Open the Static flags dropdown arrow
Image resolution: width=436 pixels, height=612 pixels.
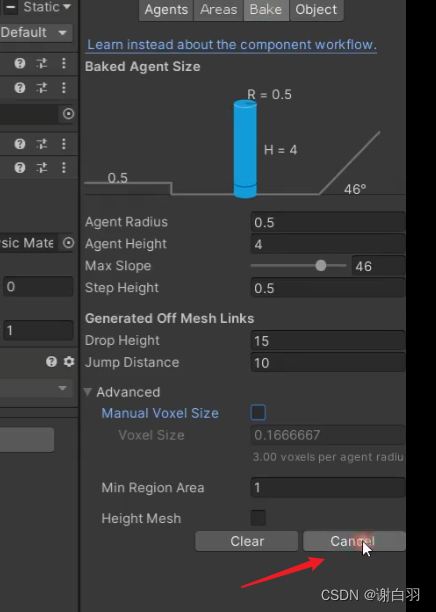point(67,7)
